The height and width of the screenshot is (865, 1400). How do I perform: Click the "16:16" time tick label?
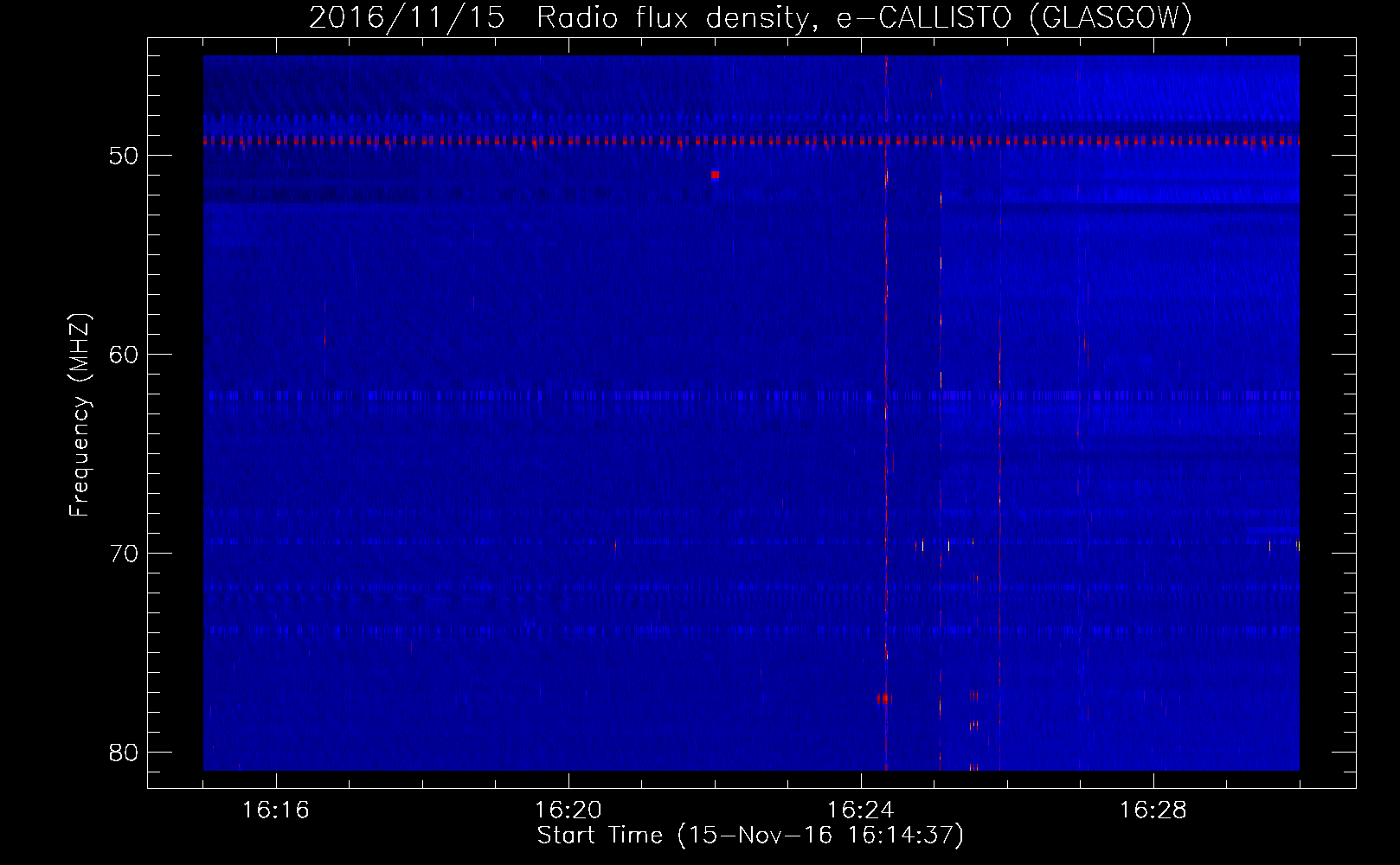click(x=276, y=811)
